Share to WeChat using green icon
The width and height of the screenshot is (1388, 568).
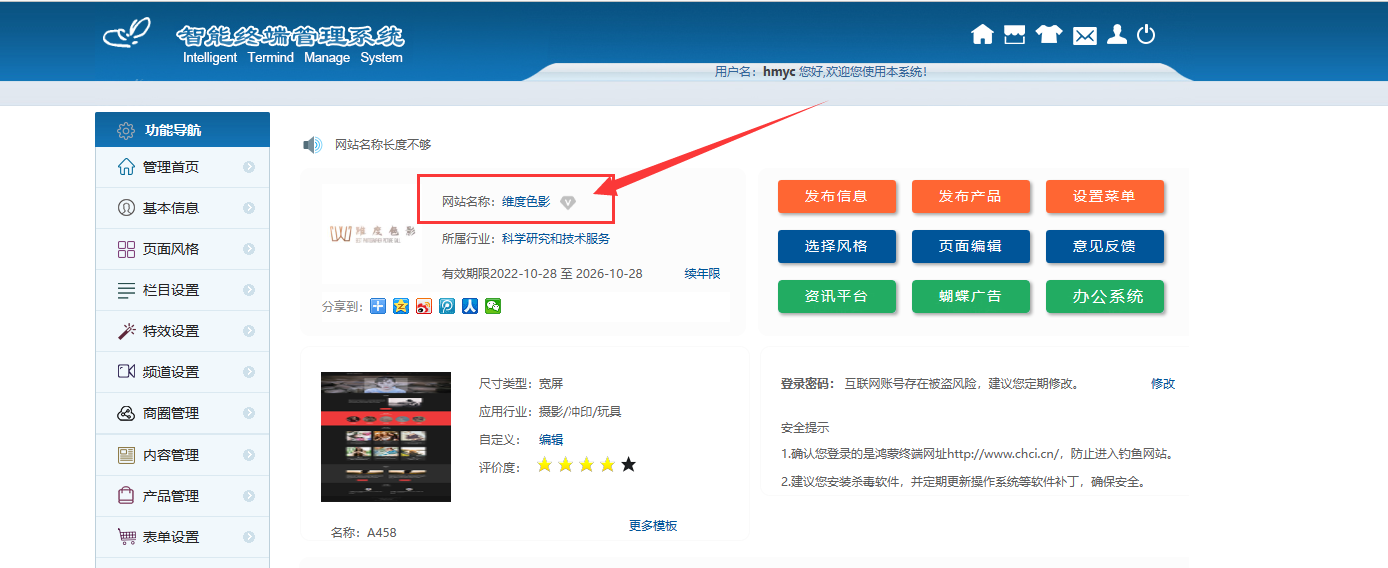tap(493, 306)
